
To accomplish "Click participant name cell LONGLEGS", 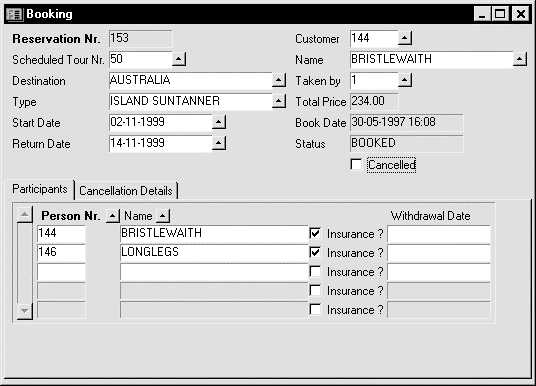I will 214,253.
